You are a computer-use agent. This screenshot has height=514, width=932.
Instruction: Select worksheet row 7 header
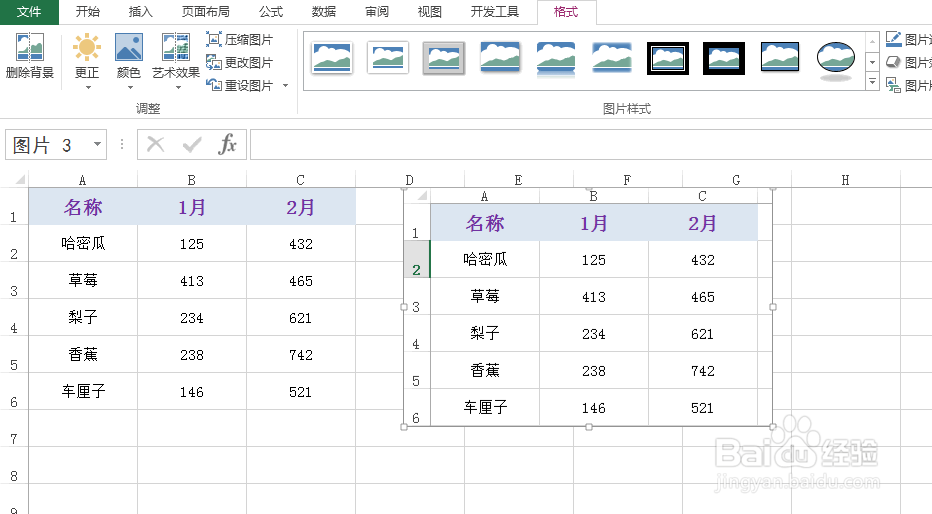click(x=14, y=428)
